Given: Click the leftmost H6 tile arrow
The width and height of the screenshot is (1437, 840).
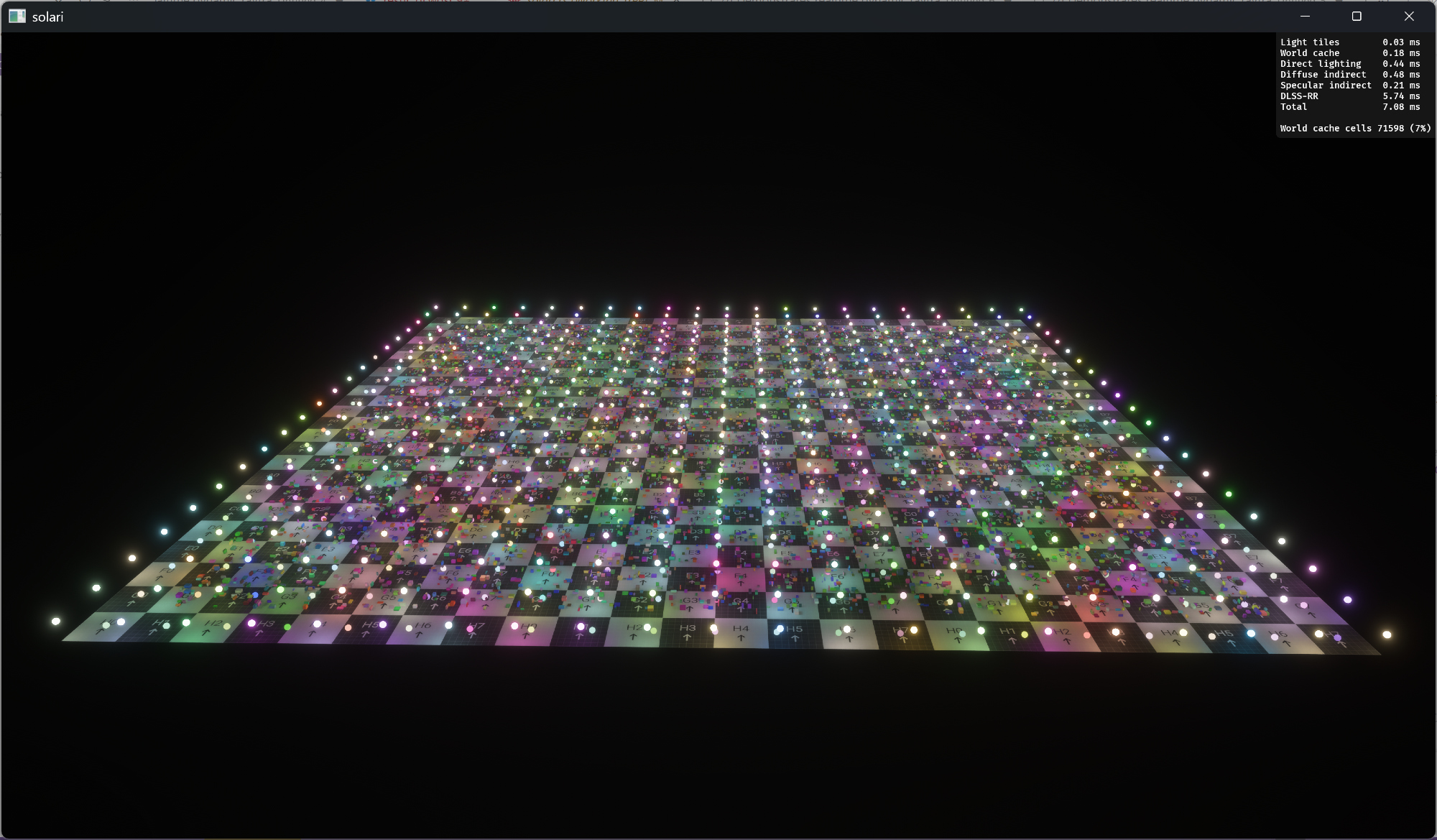Looking at the screenshot, I should [x=419, y=634].
